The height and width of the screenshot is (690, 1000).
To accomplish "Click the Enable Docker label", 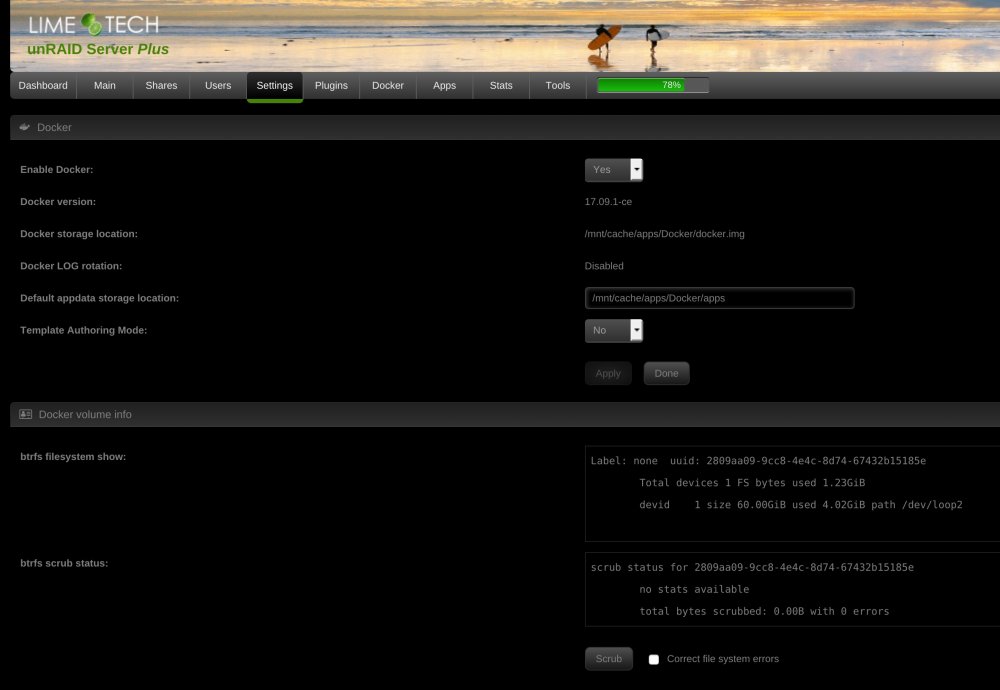I will point(56,170).
